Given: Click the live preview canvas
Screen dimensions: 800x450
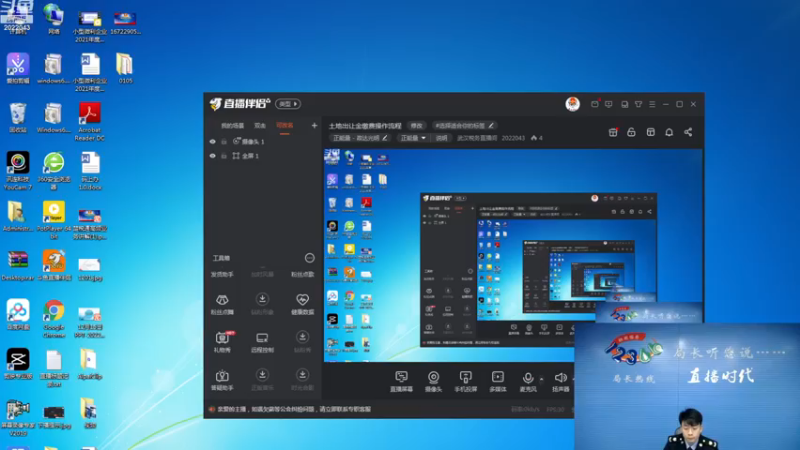Looking at the screenshot, I should (x=513, y=255).
